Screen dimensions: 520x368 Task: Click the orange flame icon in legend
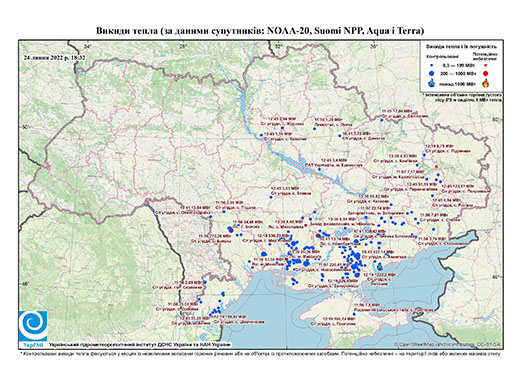coord(486,83)
